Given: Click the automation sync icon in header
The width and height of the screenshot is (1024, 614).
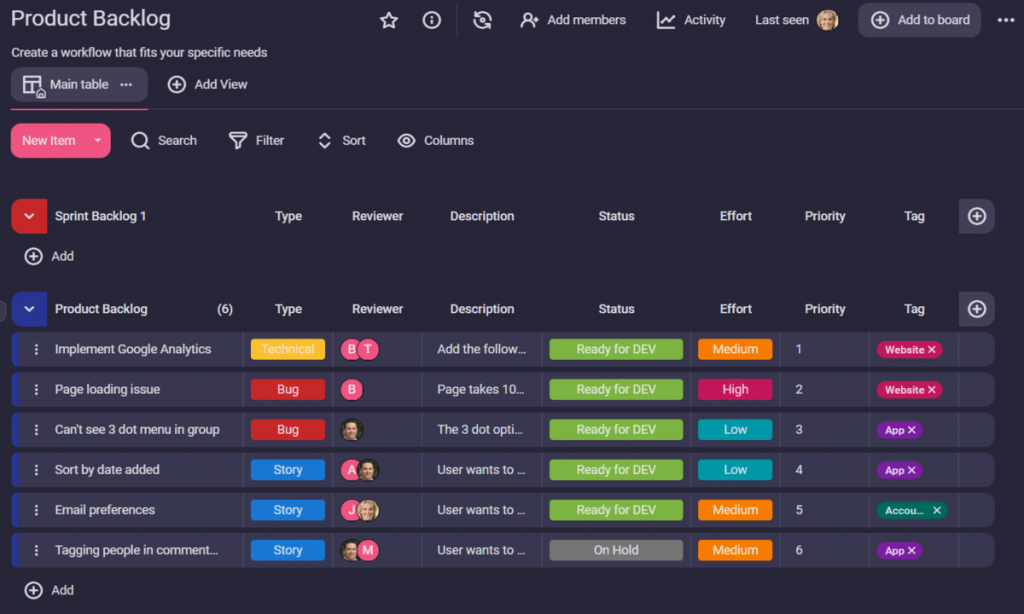Looking at the screenshot, I should (483, 20).
